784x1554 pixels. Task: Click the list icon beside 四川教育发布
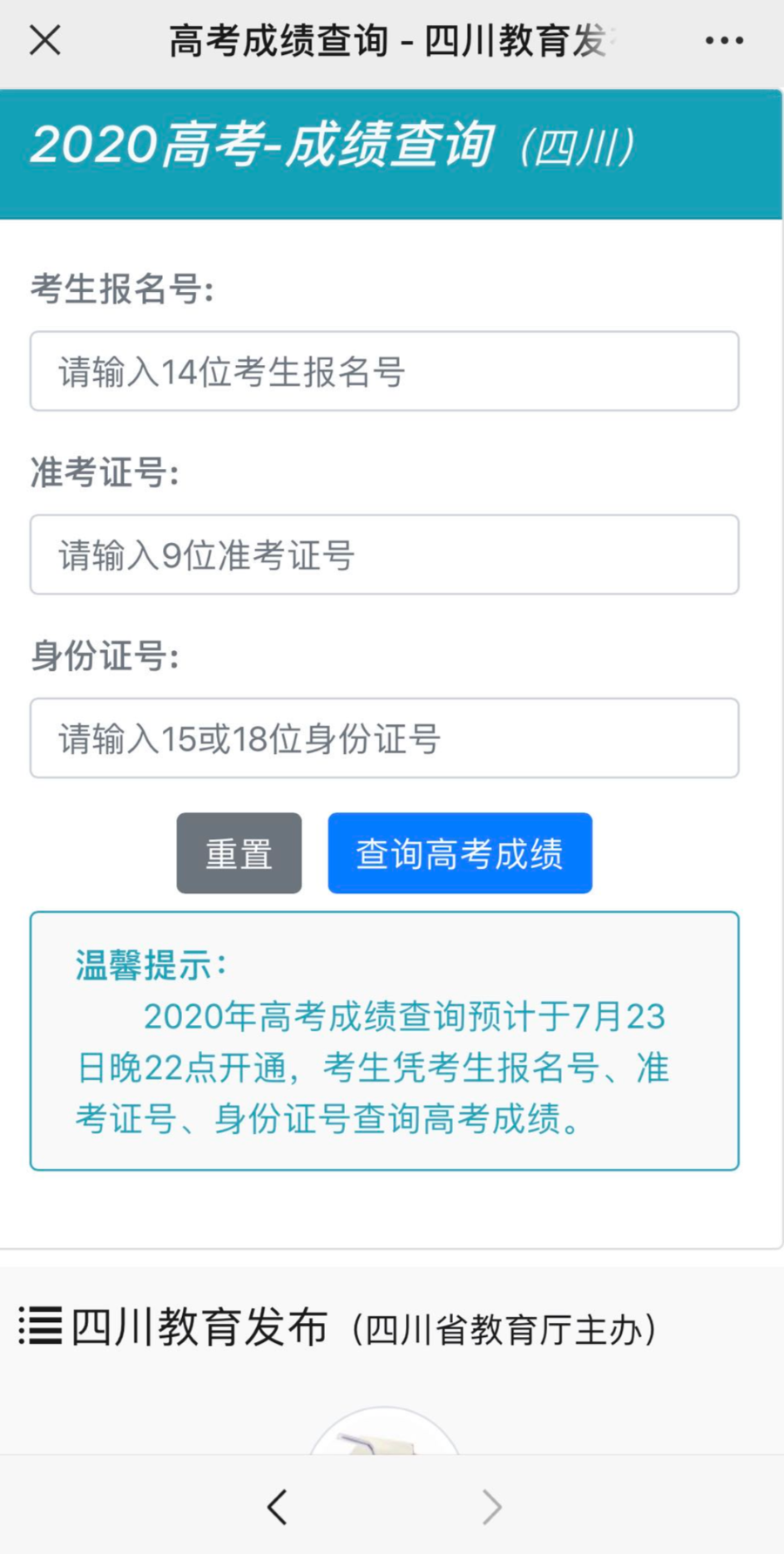click(40, 1327)
